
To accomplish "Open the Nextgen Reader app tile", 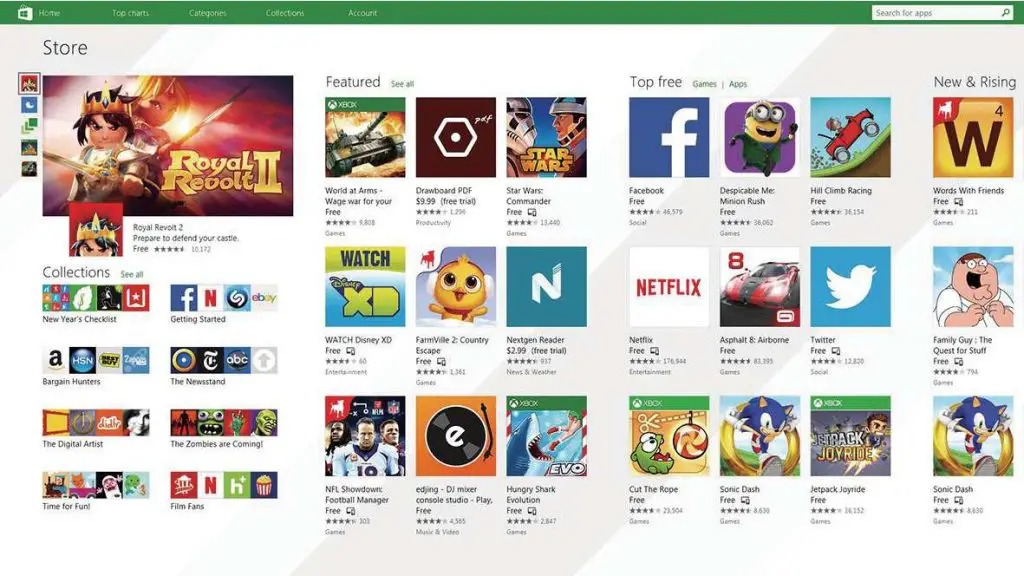I will click(x=546, y=287).
